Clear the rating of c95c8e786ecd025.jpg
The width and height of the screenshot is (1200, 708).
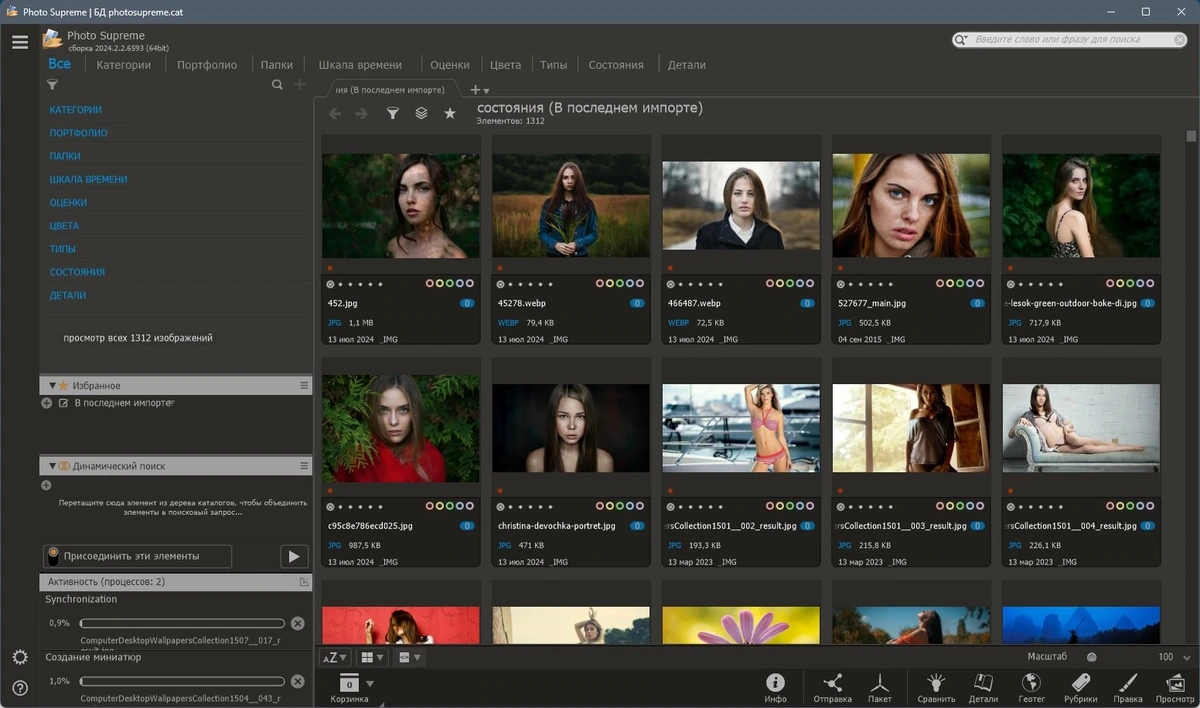331,507
